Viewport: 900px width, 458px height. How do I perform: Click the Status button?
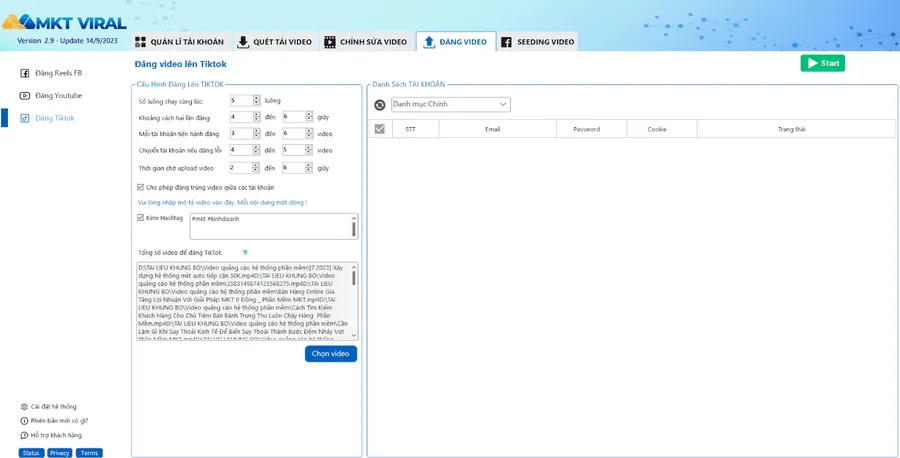coord(31,453)
